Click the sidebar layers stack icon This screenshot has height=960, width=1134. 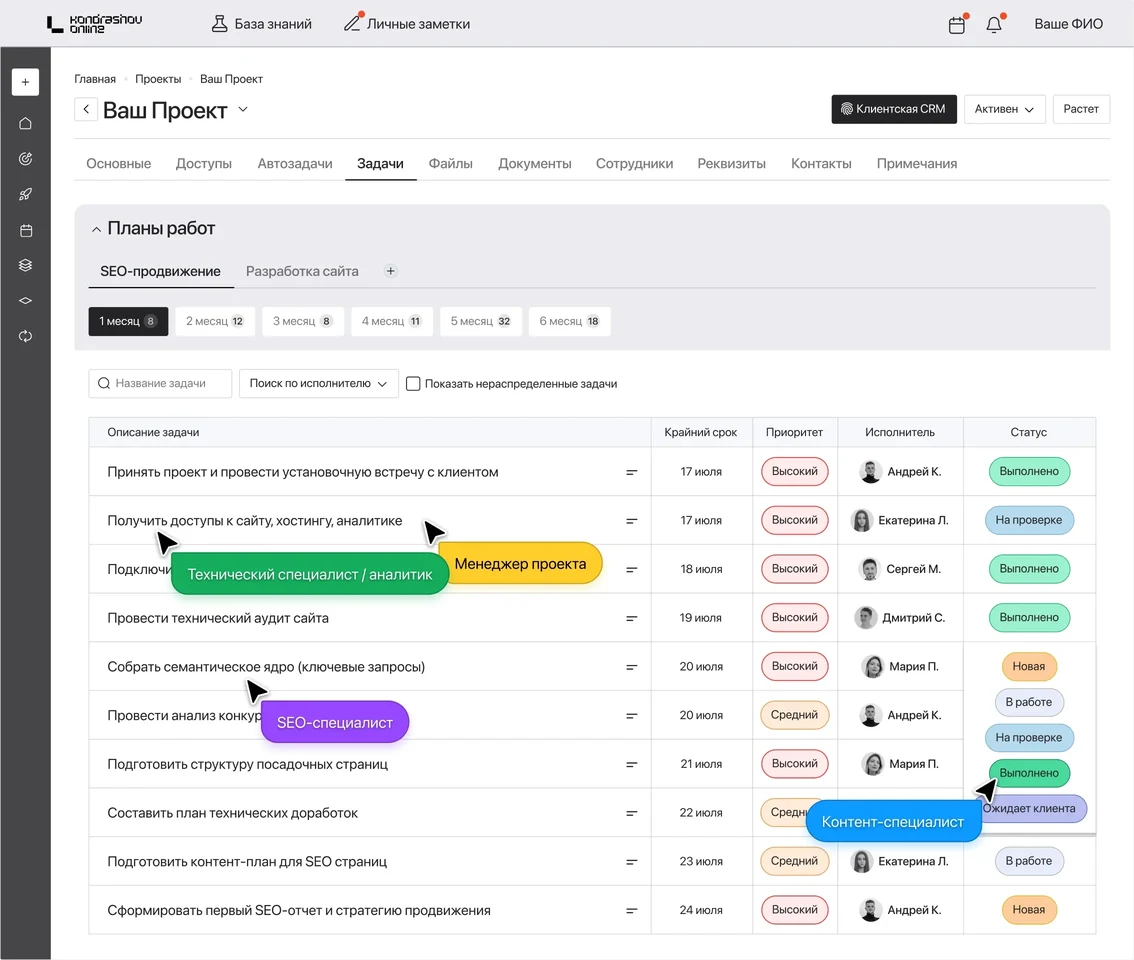click(25, 265)
